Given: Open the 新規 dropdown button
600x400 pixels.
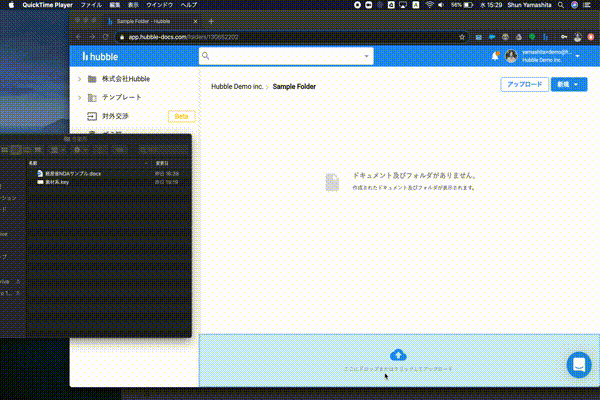Looking at the screenshot, I should click(569, 84).
